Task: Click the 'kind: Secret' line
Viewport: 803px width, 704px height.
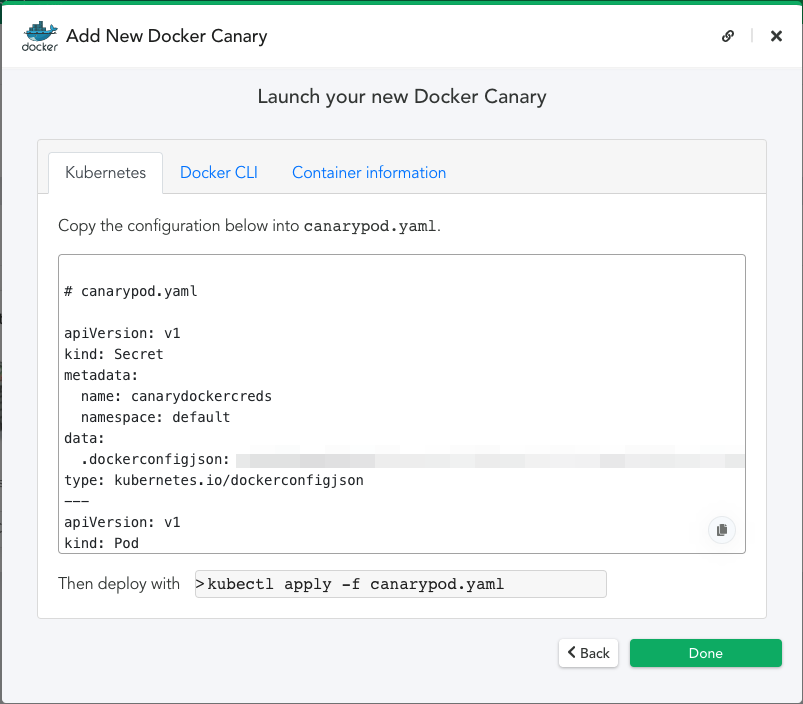Action: [113, 354]
